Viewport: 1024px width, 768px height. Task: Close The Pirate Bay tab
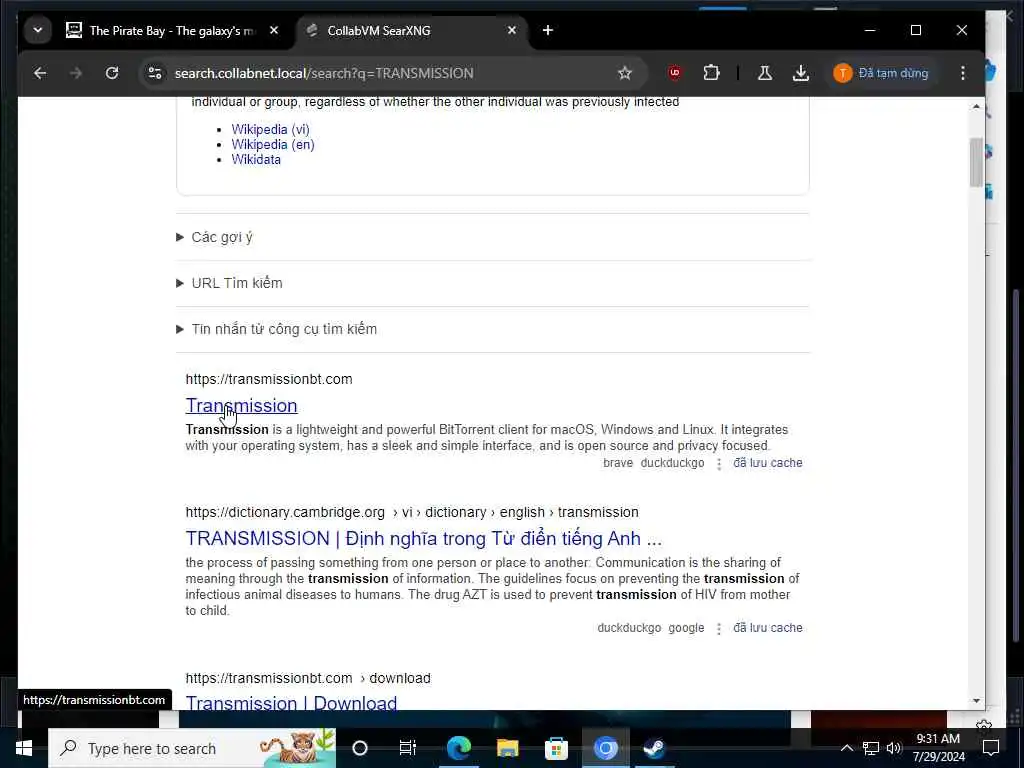click(274, 30)
